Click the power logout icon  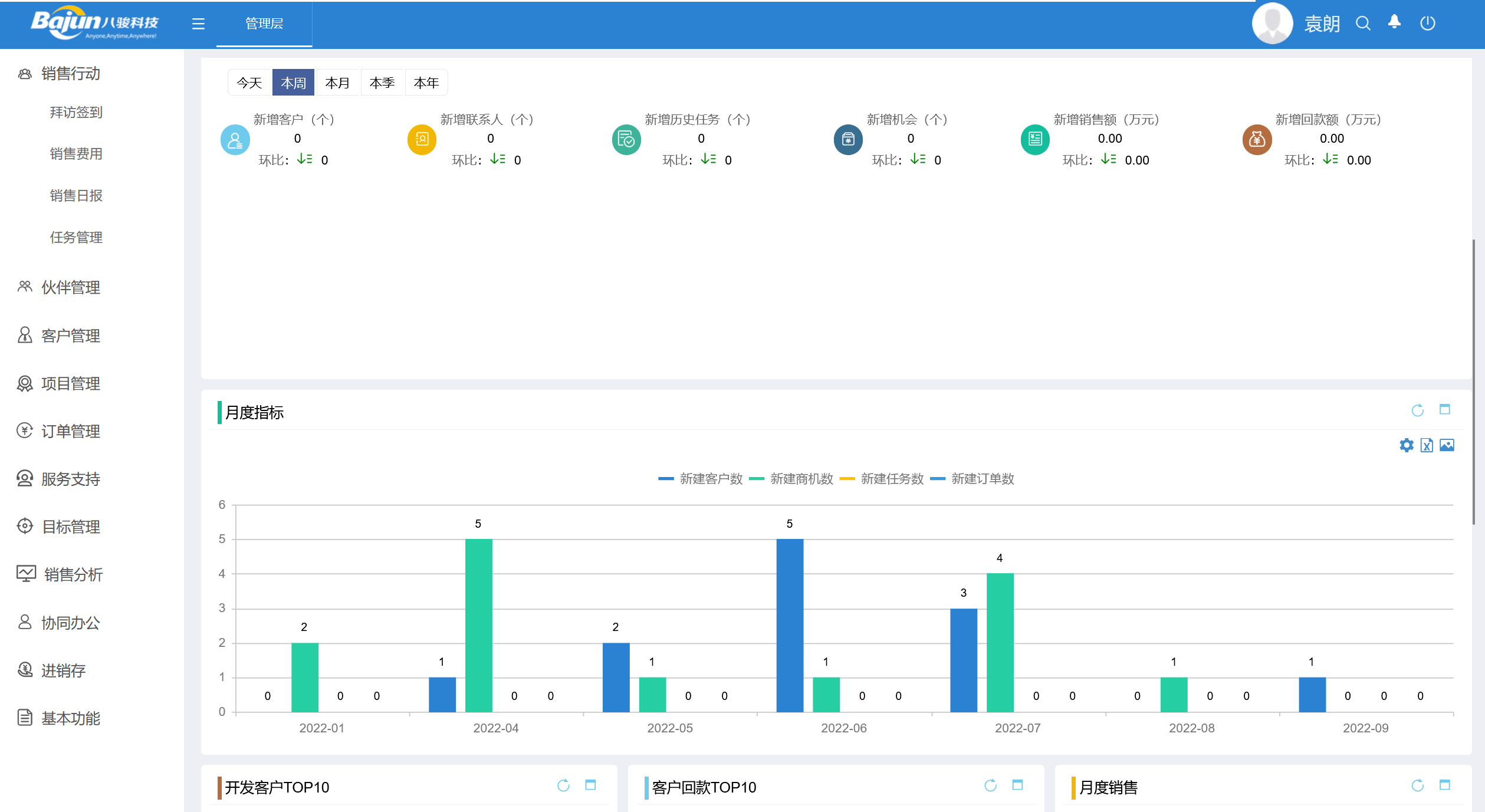pyautogui.click(x=1427, y=24)
